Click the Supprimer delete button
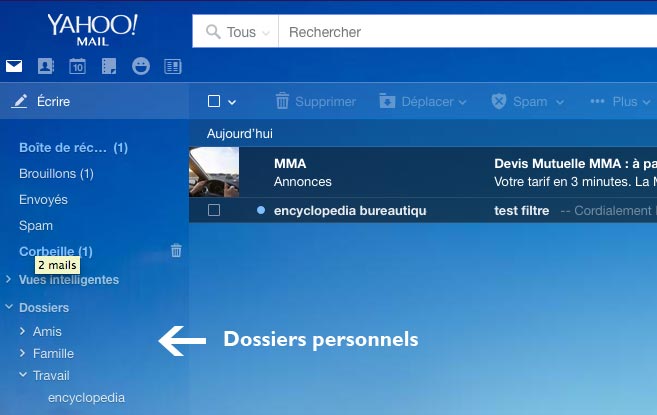The width and height of the screenshot is (657, 415). [x=315, y=101]
